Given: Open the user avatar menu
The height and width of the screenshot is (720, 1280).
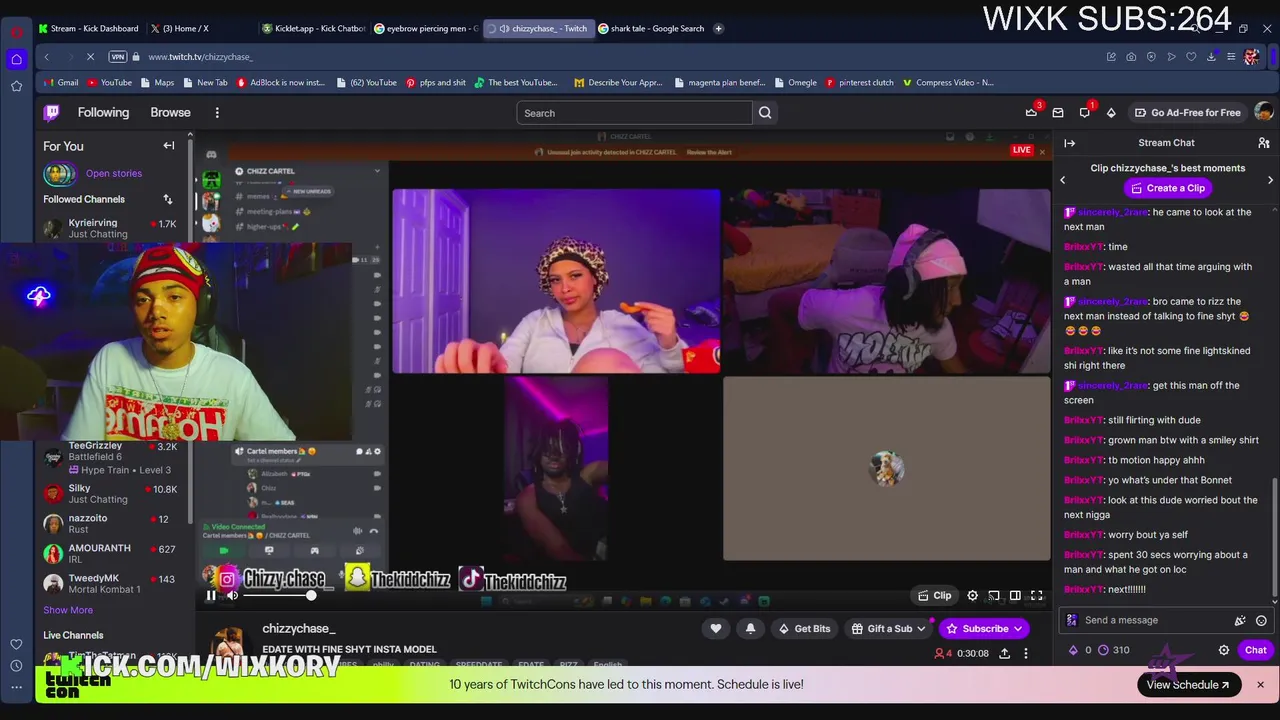Looking at the screenshot, I should pyautogui.click(x=1264, y=112).
